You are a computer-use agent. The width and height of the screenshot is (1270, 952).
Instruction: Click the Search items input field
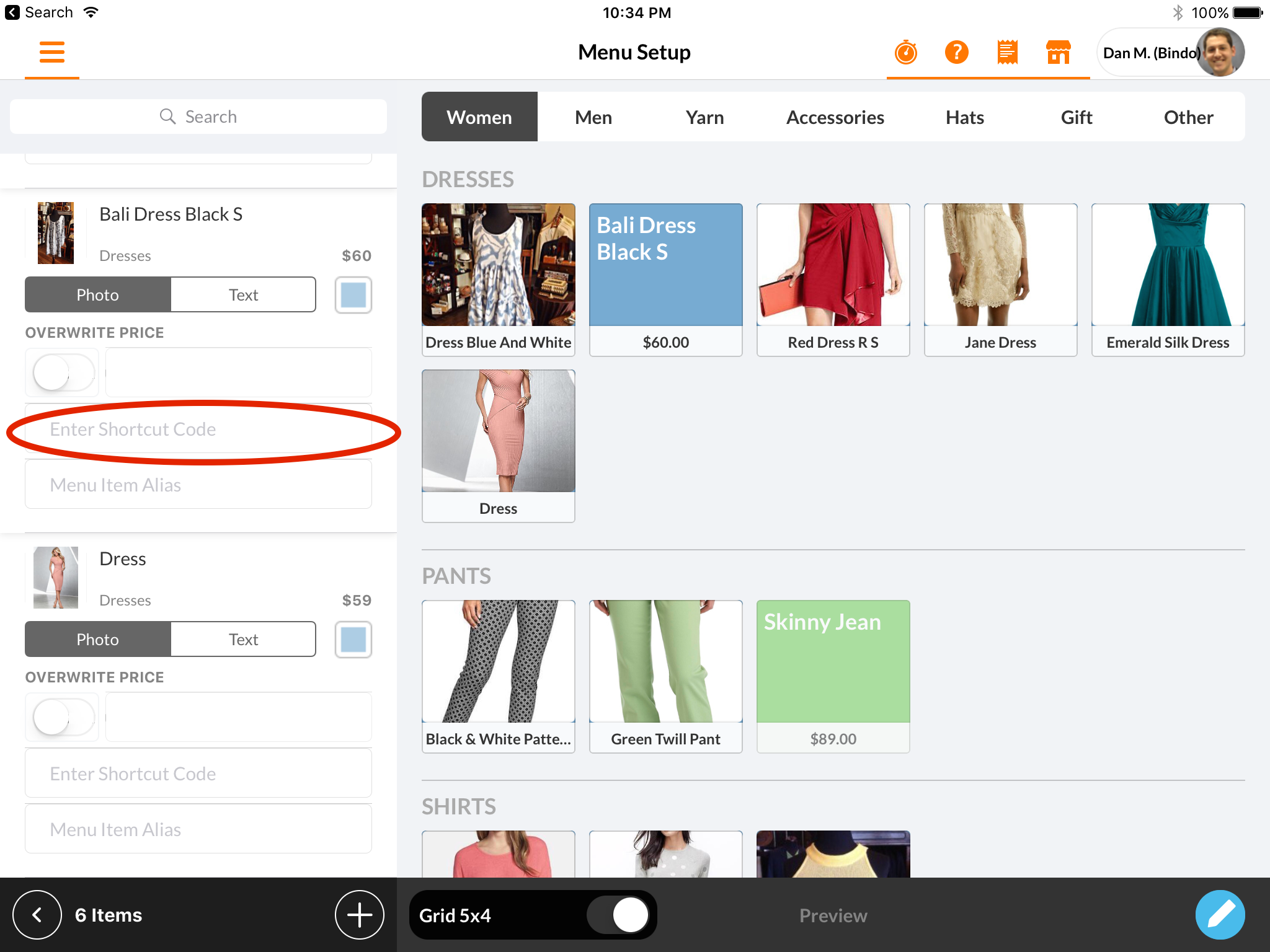[198, 117]
